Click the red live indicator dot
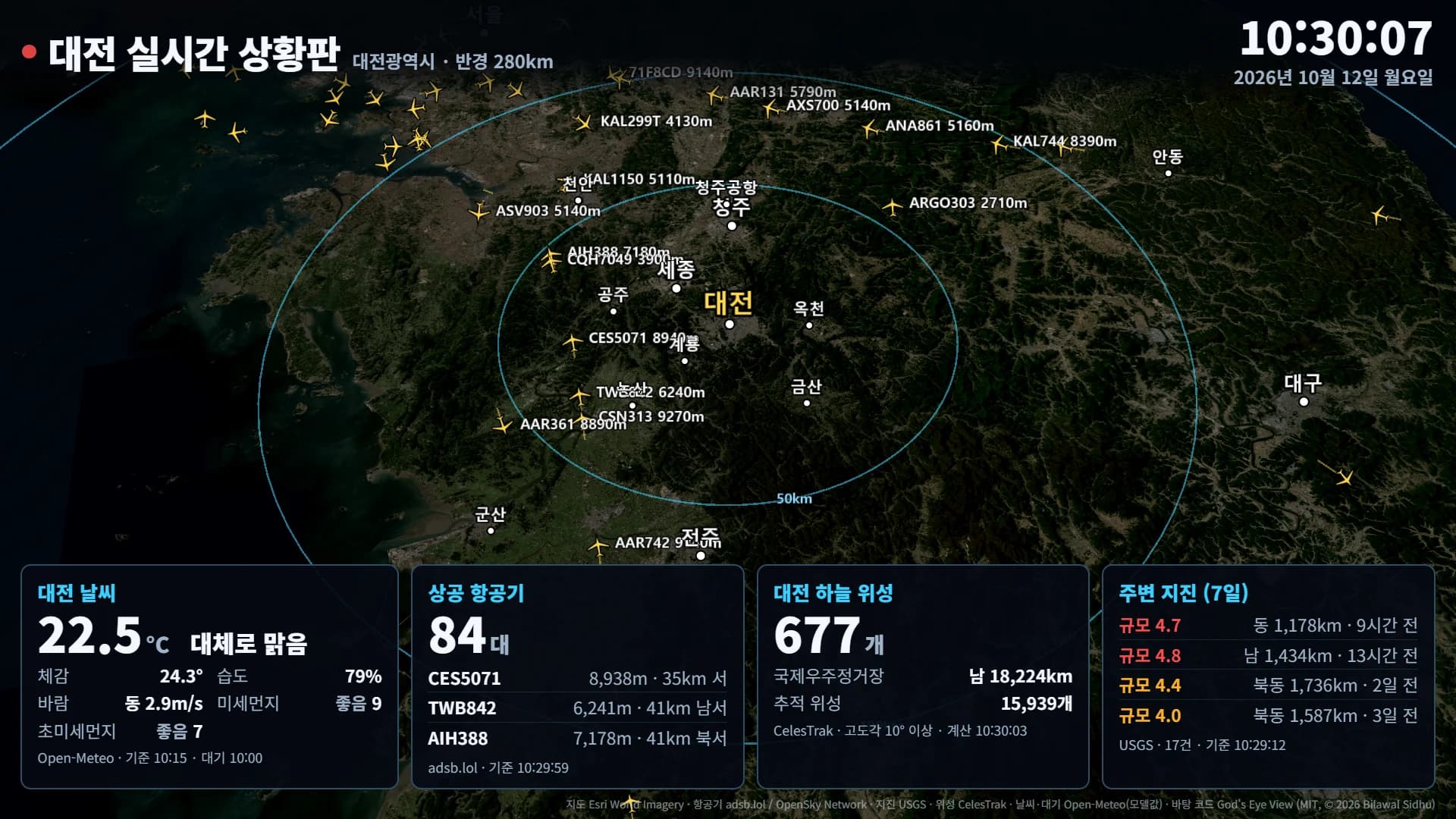 click(29, 52)
